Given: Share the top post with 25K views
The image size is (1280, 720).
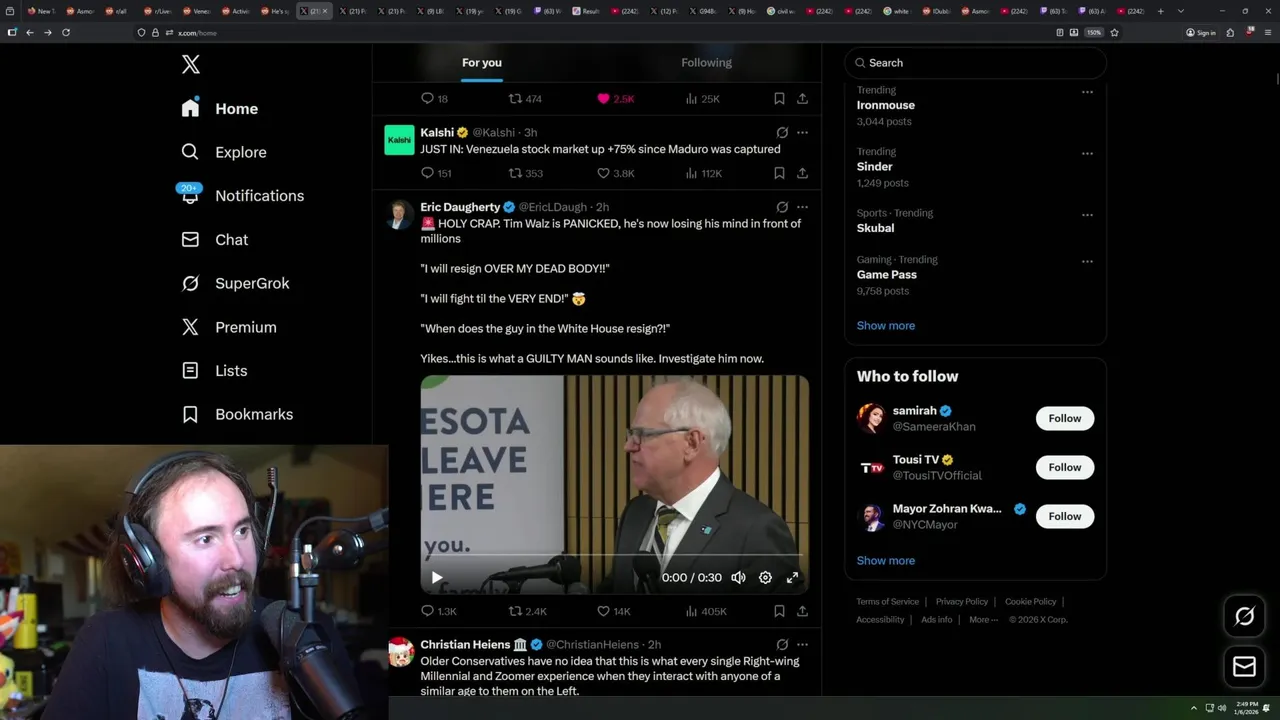Looking at the screenshot, I should pyautogui.click(x=802, y=99).
